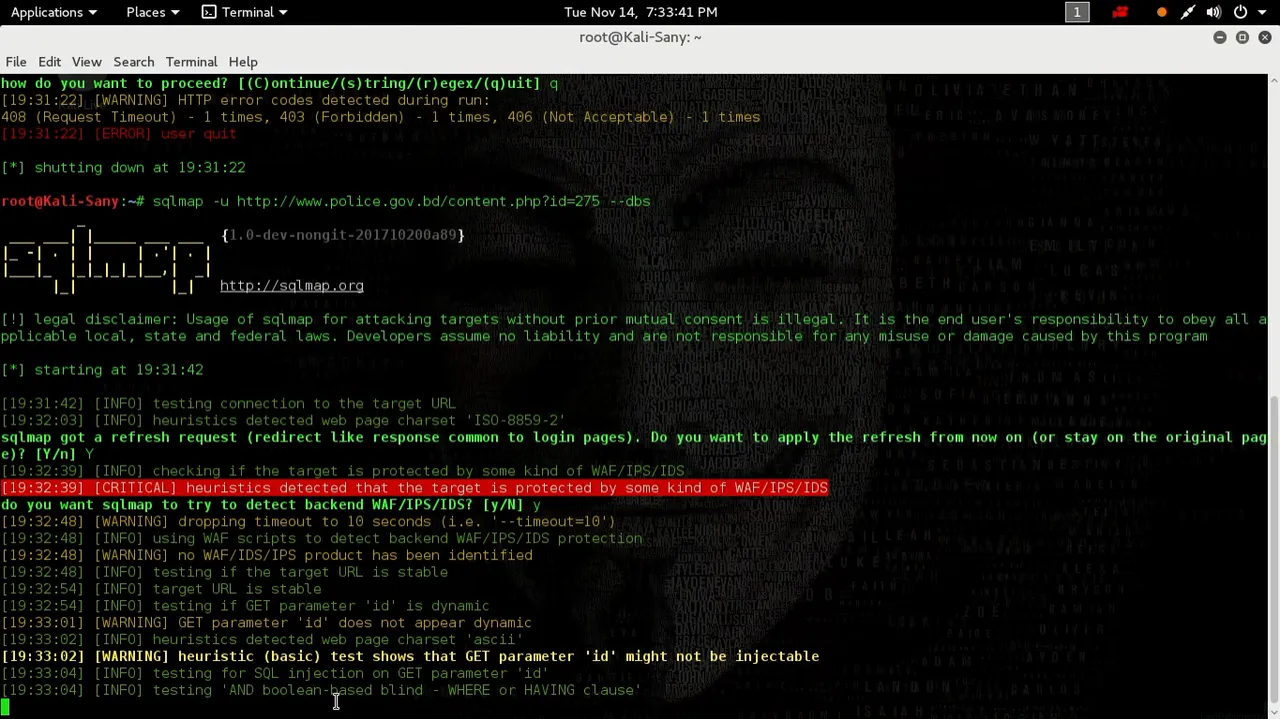Image resolution: width=1280 pixels, height=719 pixels.
Task: Click the speaker volume icon
Action: click(1213, 12)
